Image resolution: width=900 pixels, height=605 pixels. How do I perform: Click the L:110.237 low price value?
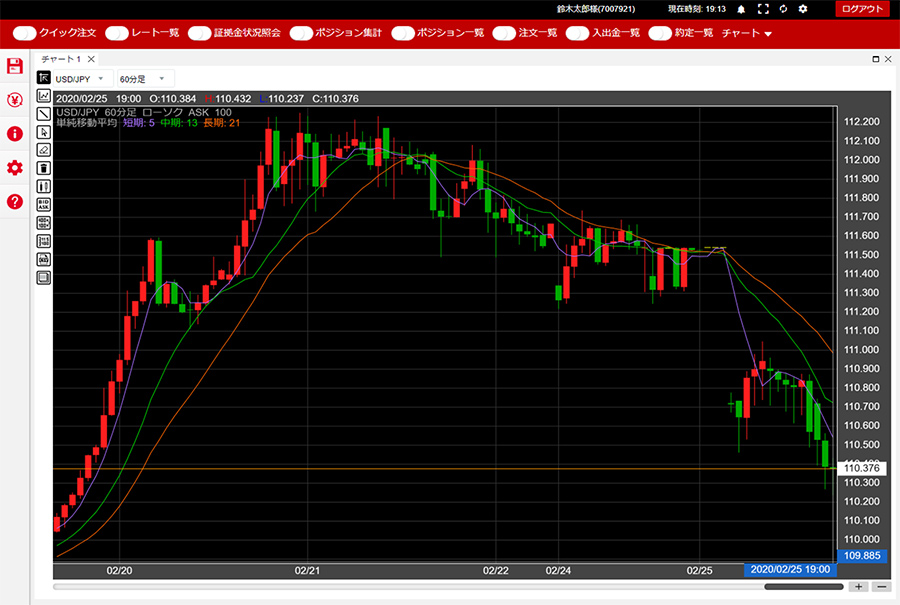click(281, 99)
